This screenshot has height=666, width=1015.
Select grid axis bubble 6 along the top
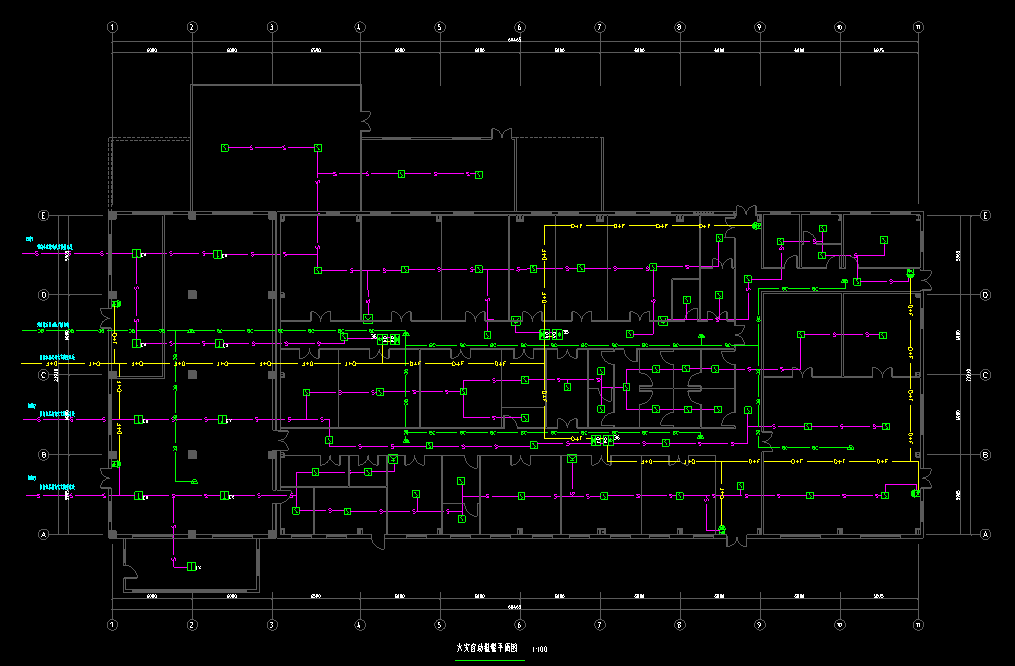[519, 27]
